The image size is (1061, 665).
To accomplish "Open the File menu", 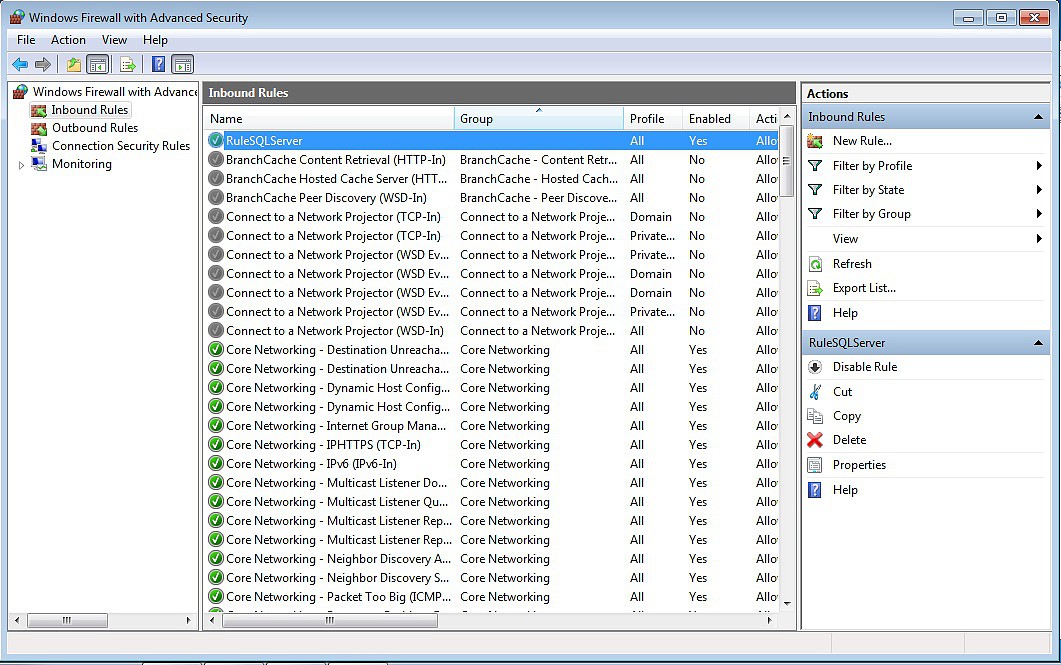I will (26, 40).
